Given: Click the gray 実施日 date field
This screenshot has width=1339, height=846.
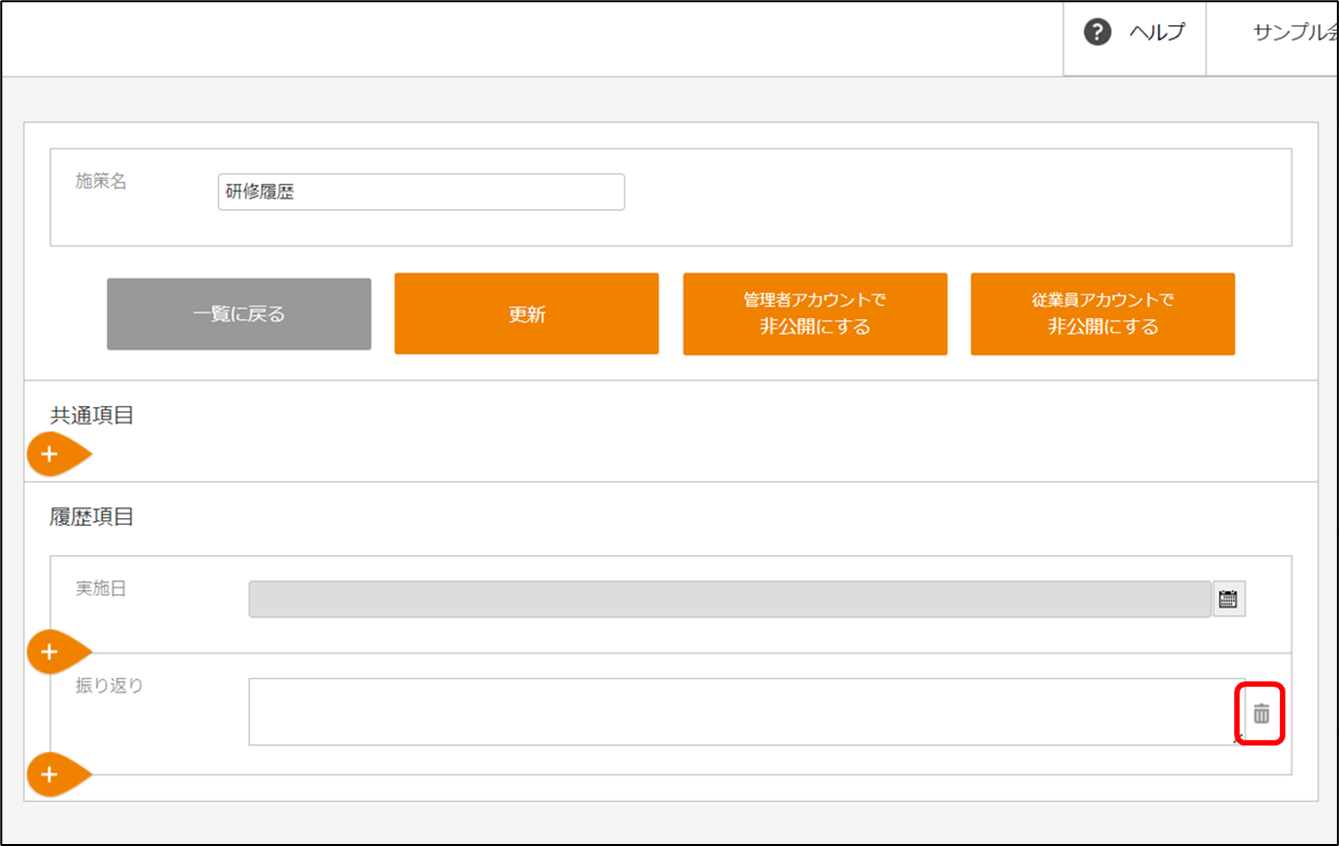Looking at the screenshot, I should click(729, 599).
